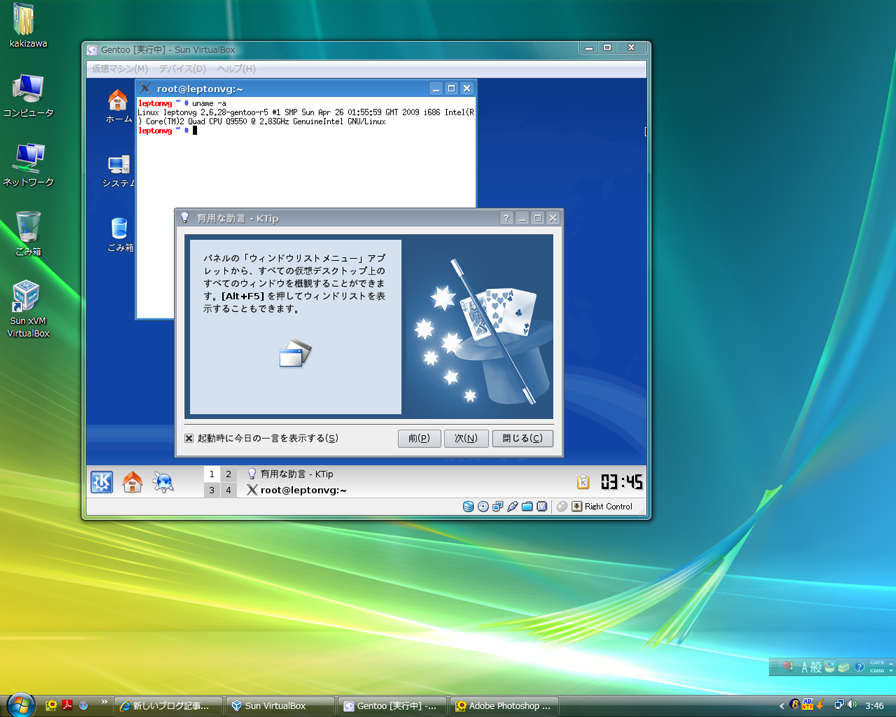Switch to virtual desktop 1 in pager
Image resolution: width=896 pixels, height=717 pixels.
pos(211,474)
